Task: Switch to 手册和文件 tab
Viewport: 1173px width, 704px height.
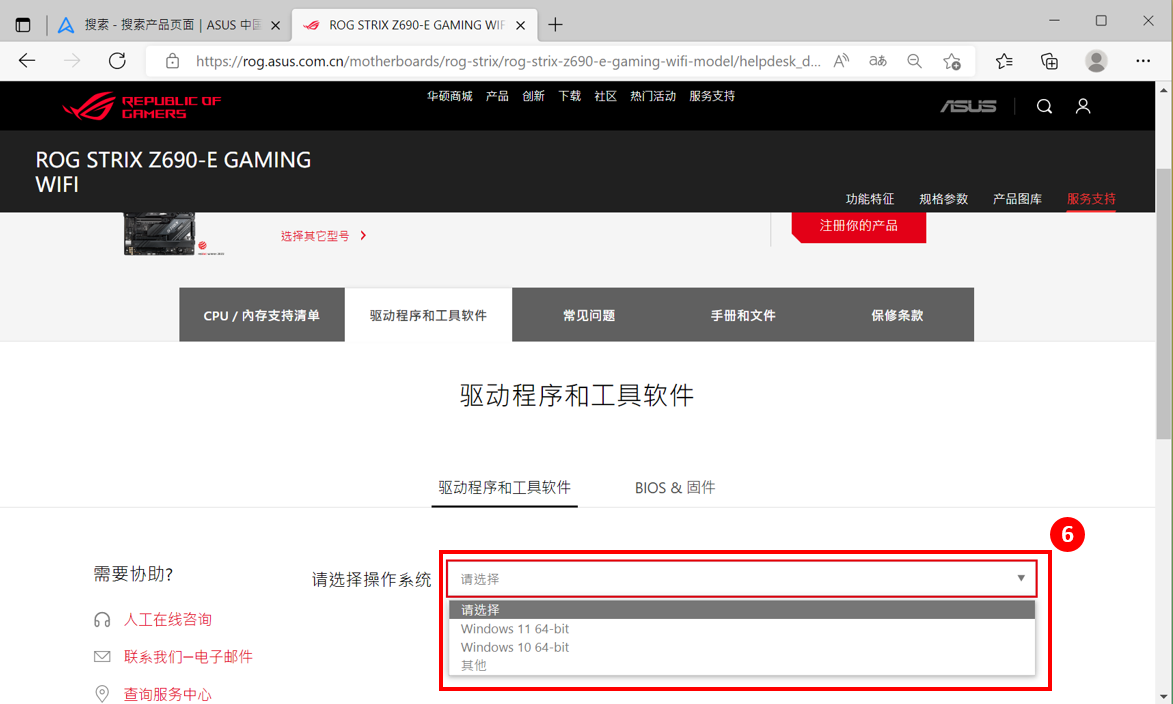Action: click(743, 315)
